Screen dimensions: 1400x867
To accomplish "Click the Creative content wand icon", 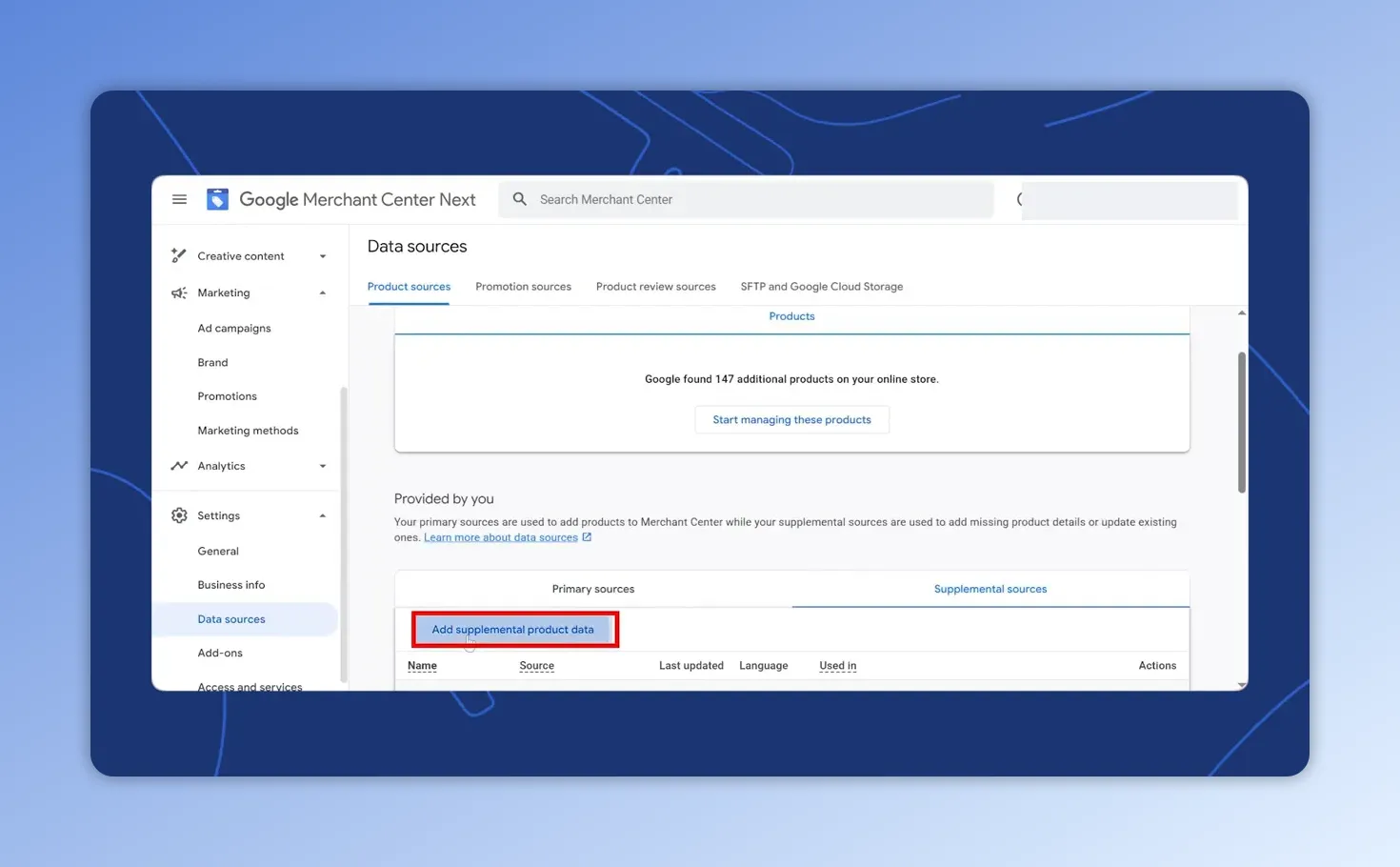I will point(179,255).
